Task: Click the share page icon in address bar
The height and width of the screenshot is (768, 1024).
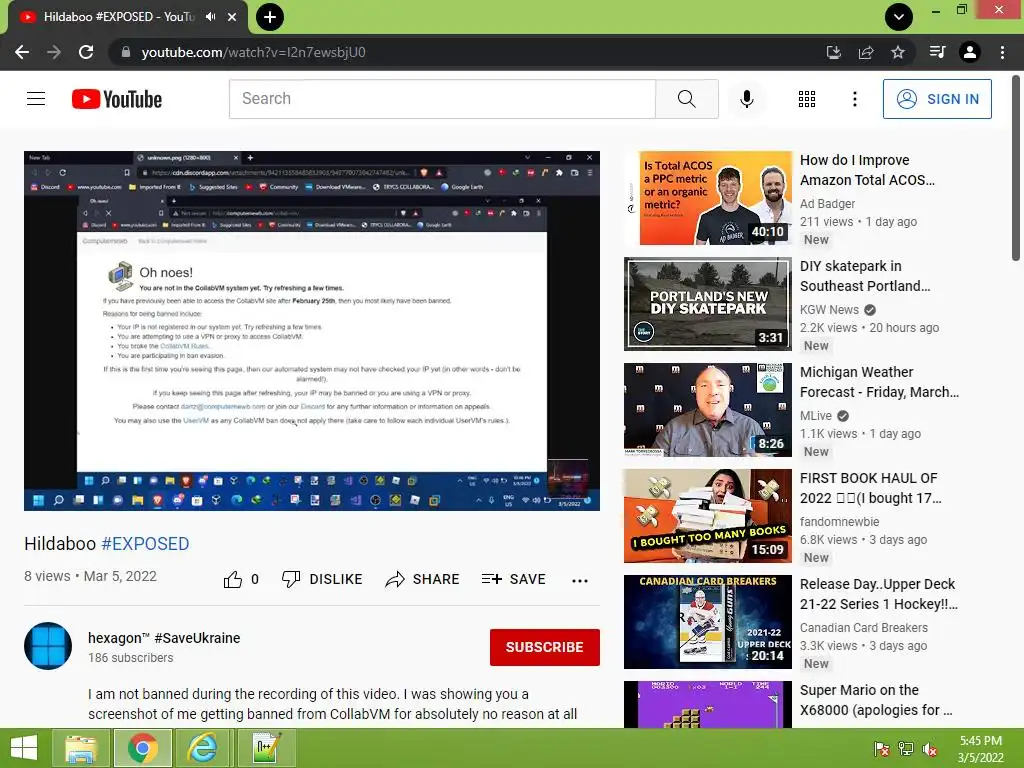Action: pyautogui.click(x=866, y=52)
